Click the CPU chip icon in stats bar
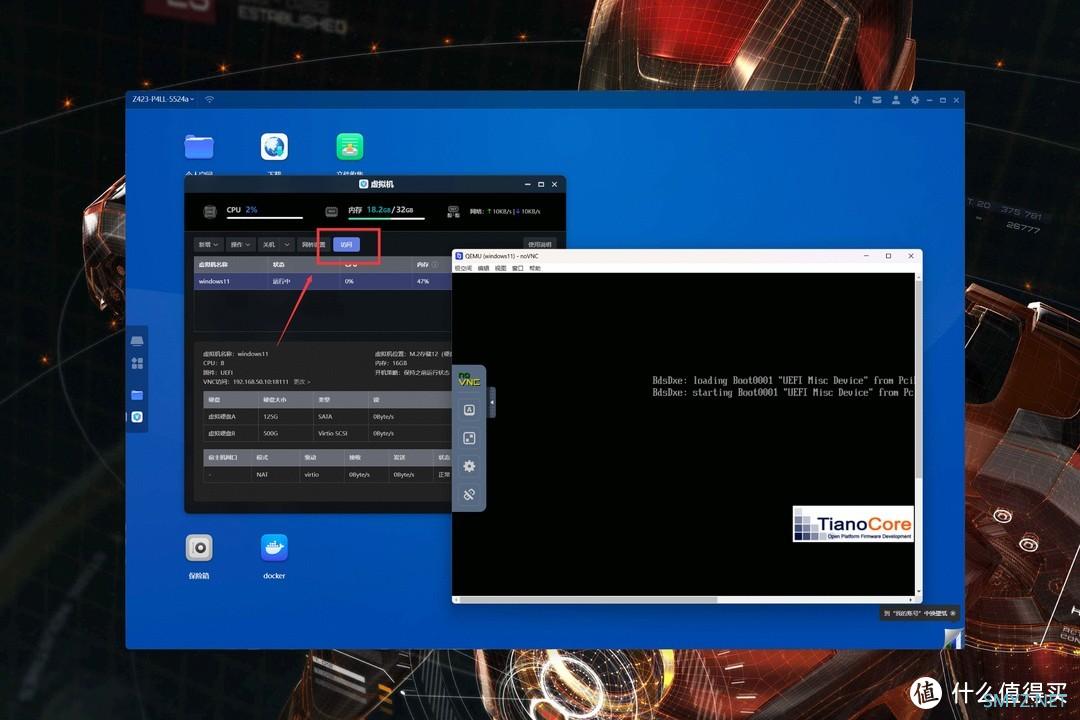1080x720 pixels. 210,212
